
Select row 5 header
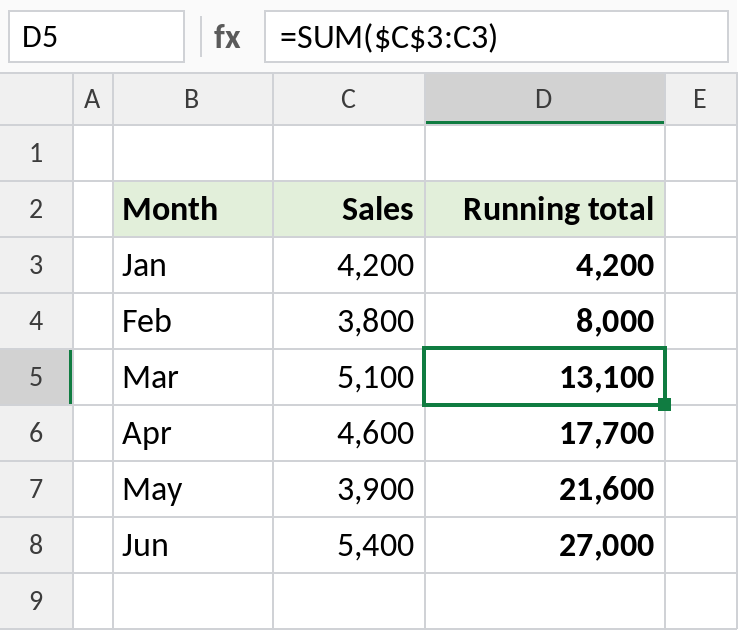click(36, 377)
